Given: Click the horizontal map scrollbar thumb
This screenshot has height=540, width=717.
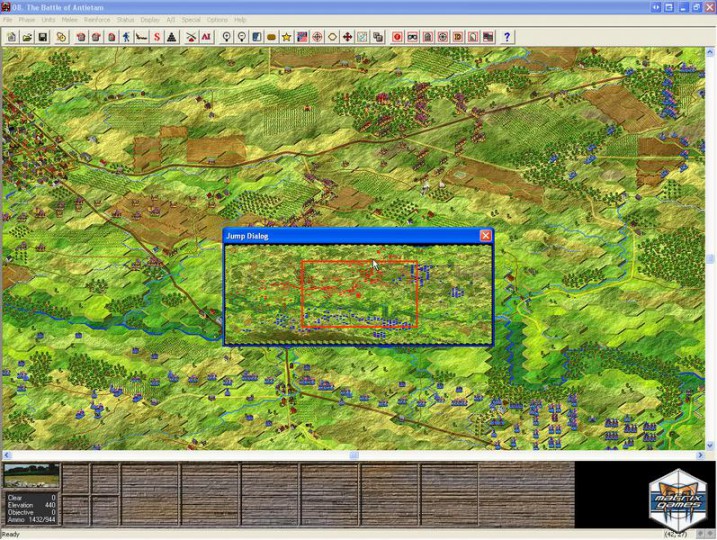Looking at the screenshot, I should tap(352, 455).
